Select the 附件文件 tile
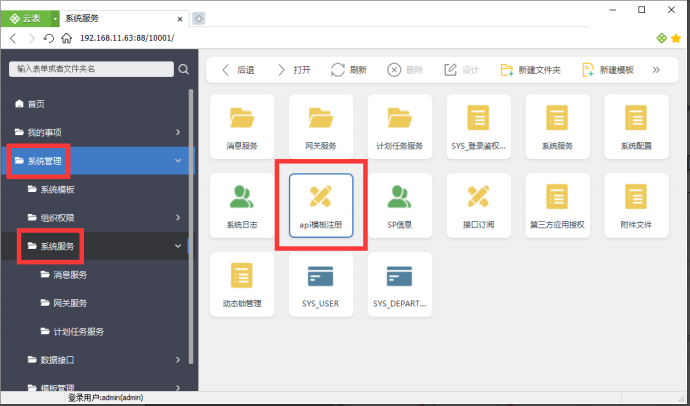The height and width of the screenshot is (406, 690). click(636, 205)
